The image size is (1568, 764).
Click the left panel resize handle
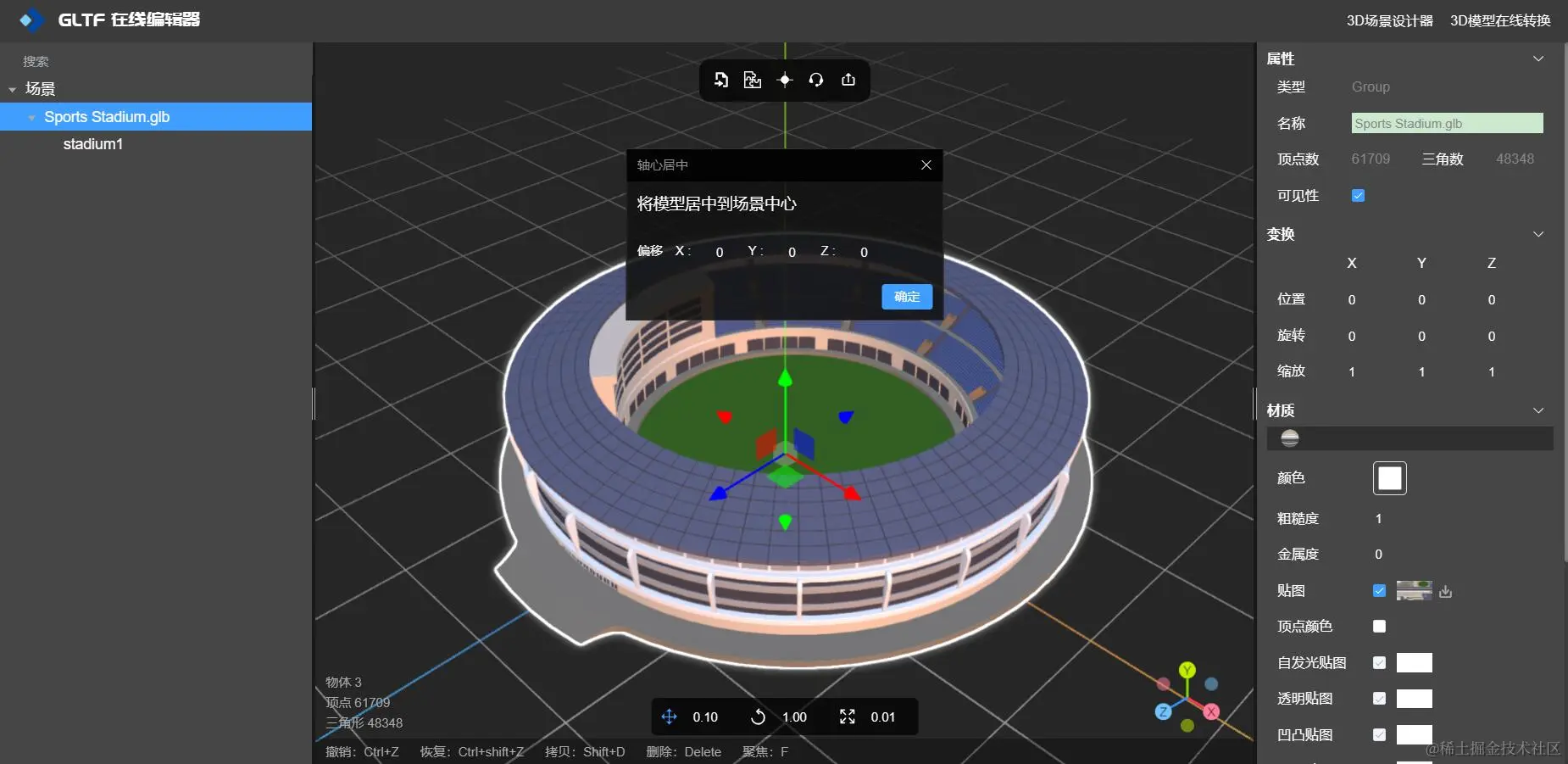coord(314,404)
